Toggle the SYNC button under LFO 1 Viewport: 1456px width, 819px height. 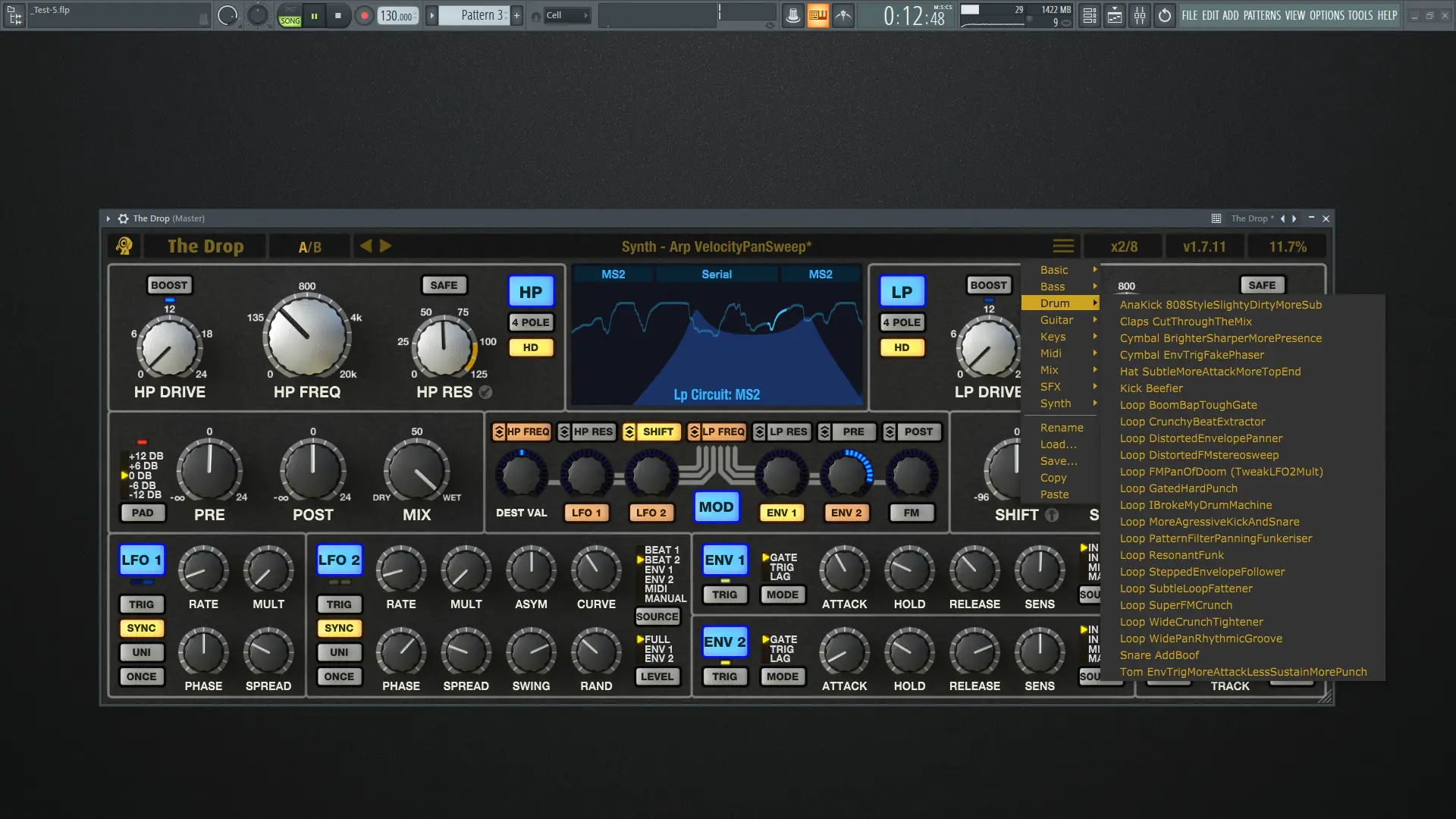point(141,628)
